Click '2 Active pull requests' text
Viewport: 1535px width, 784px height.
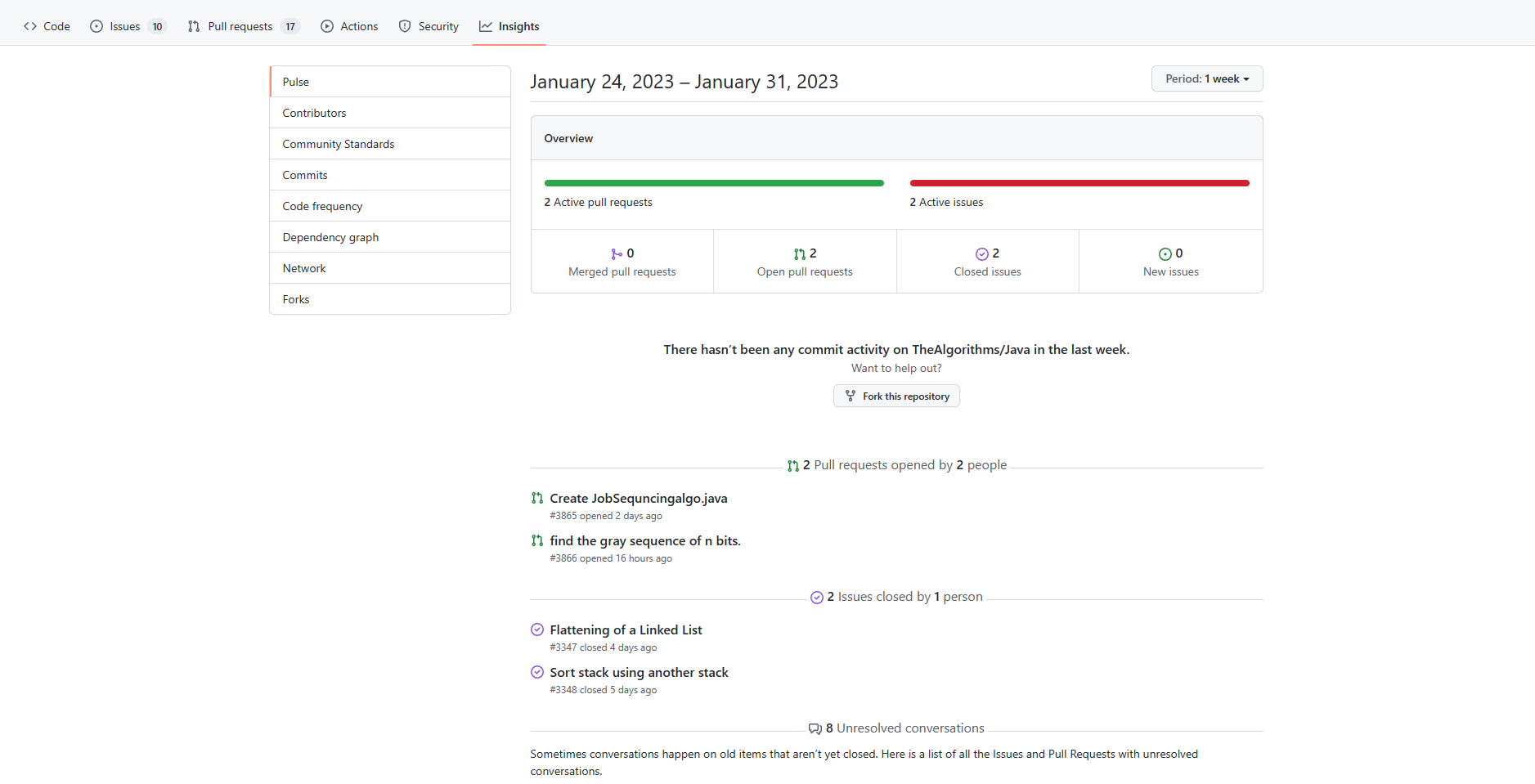599,202
